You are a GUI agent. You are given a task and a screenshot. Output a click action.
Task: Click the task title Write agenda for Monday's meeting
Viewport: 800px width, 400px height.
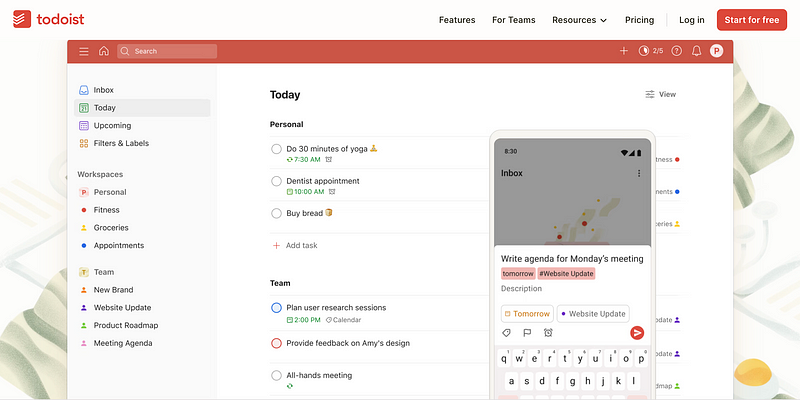coord(572,259)
